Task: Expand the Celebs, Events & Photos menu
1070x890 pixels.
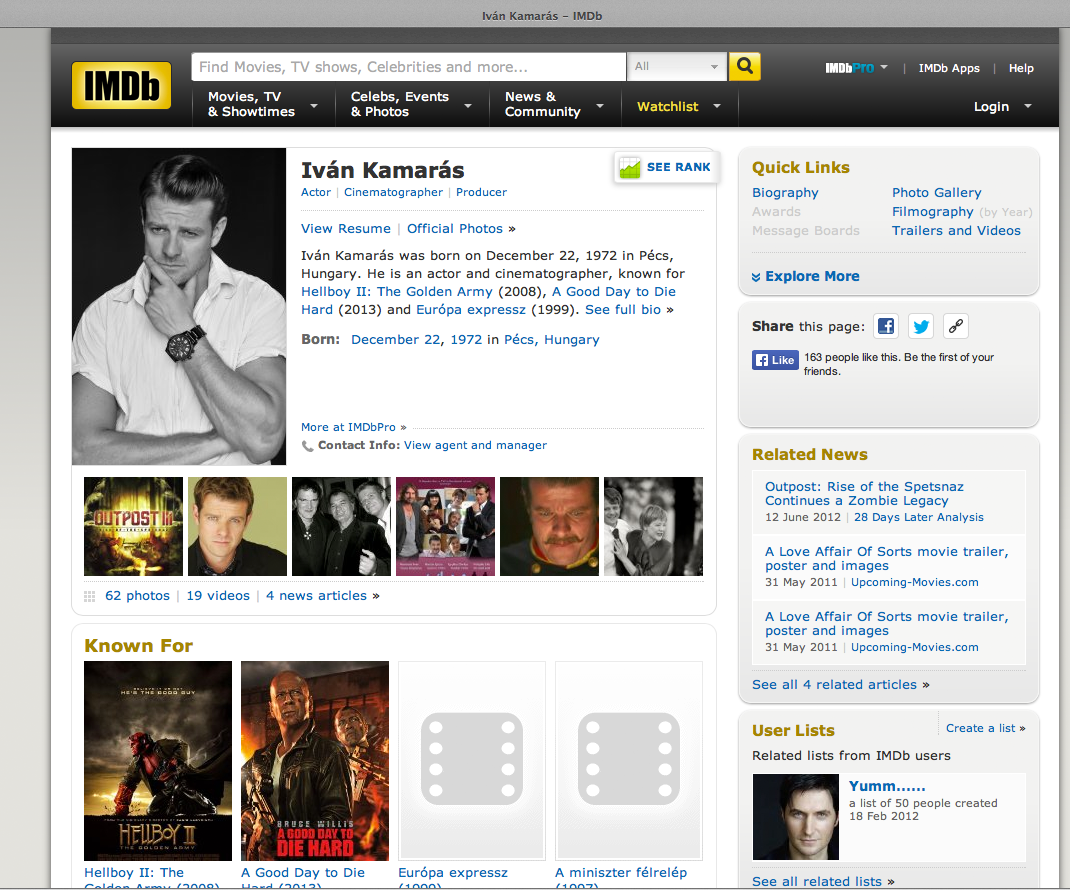Action: [411, 104]
